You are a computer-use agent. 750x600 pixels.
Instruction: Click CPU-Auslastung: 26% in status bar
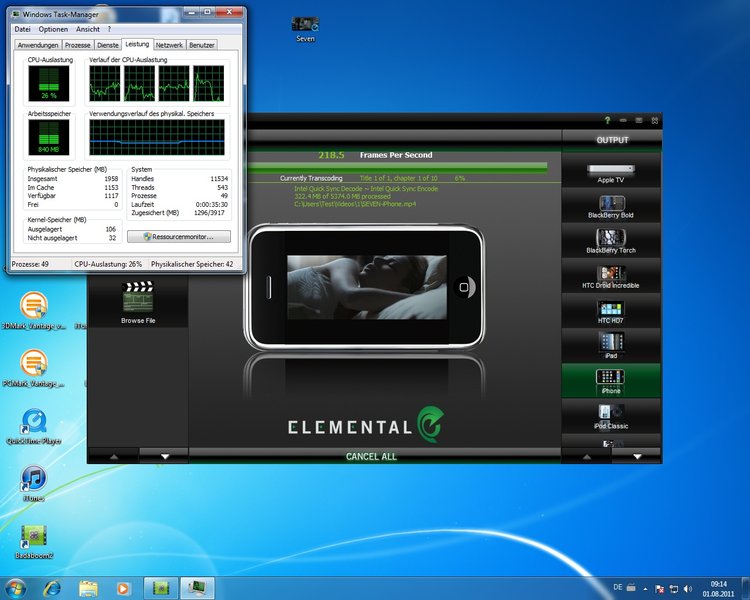pyautogui.click(x=108, y=264)
